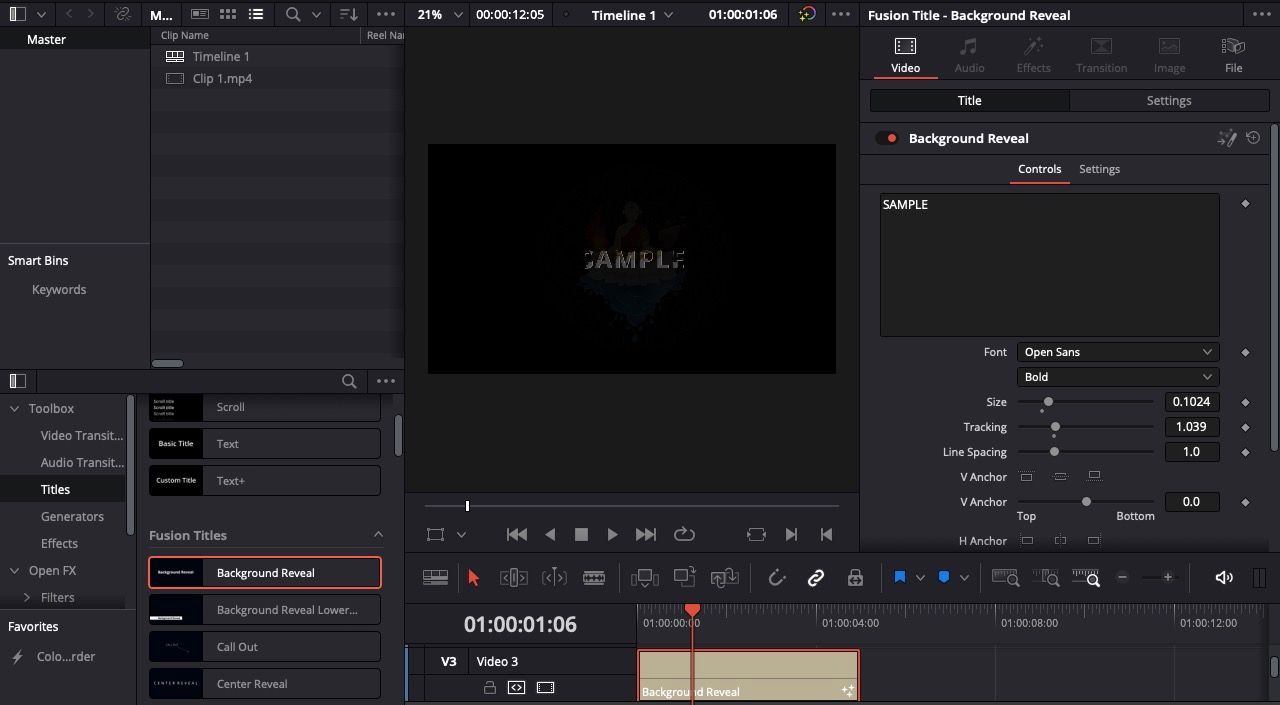Add a blue flag to the clip
This screenshot has width=1280, height=705.
click(899, 577)
